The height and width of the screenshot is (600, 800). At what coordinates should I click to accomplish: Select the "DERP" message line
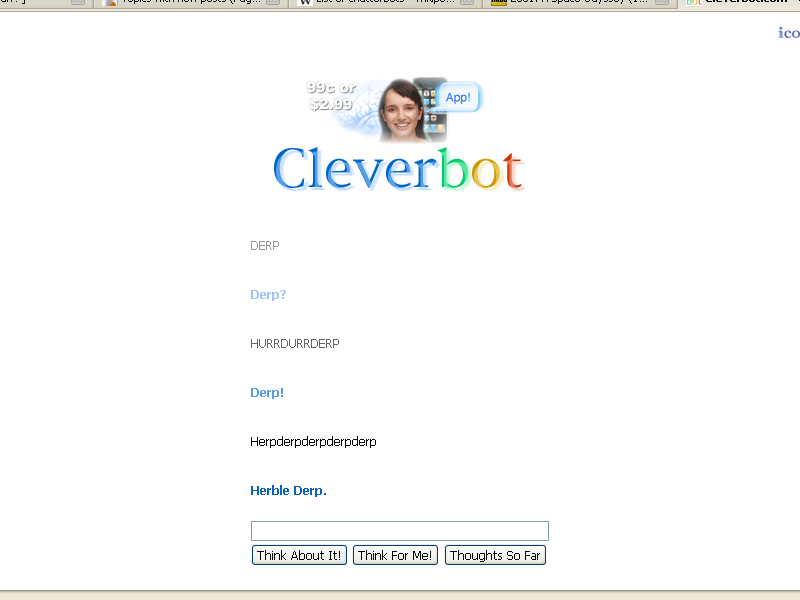pyautogui.click(x=265, y=246)
